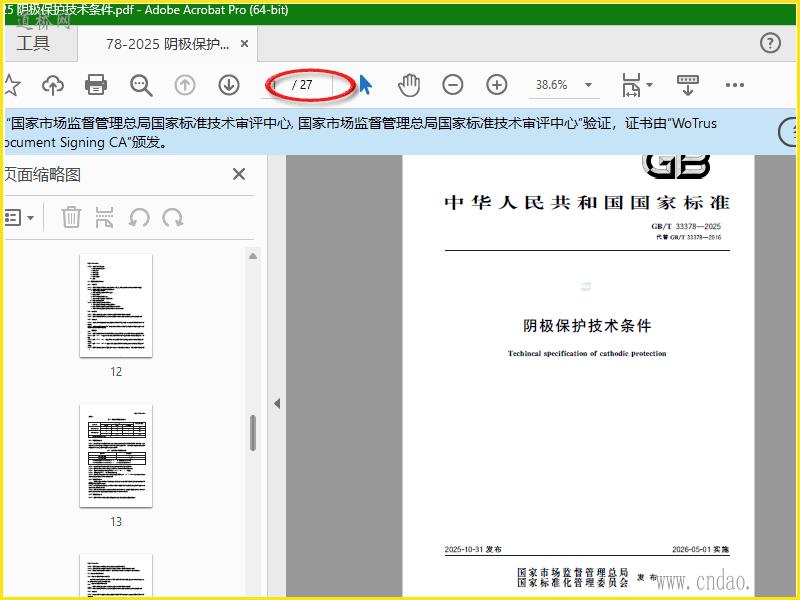
Task: Click the thumbnail scrollbar up arrow
Action: (x=253, y=256)
